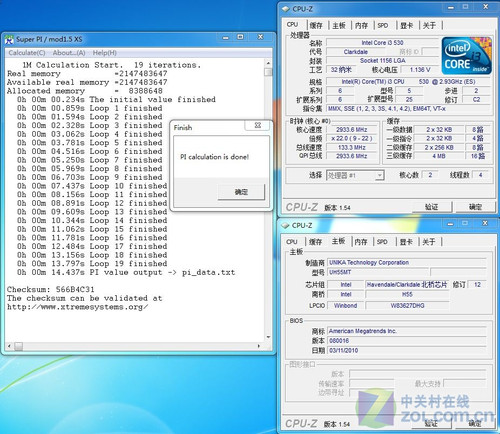Image resolution: width=500 pixels, height=434 pixels.
Task: Click the 133.3 MHz bus speed value
Action: tap(352, 147)
